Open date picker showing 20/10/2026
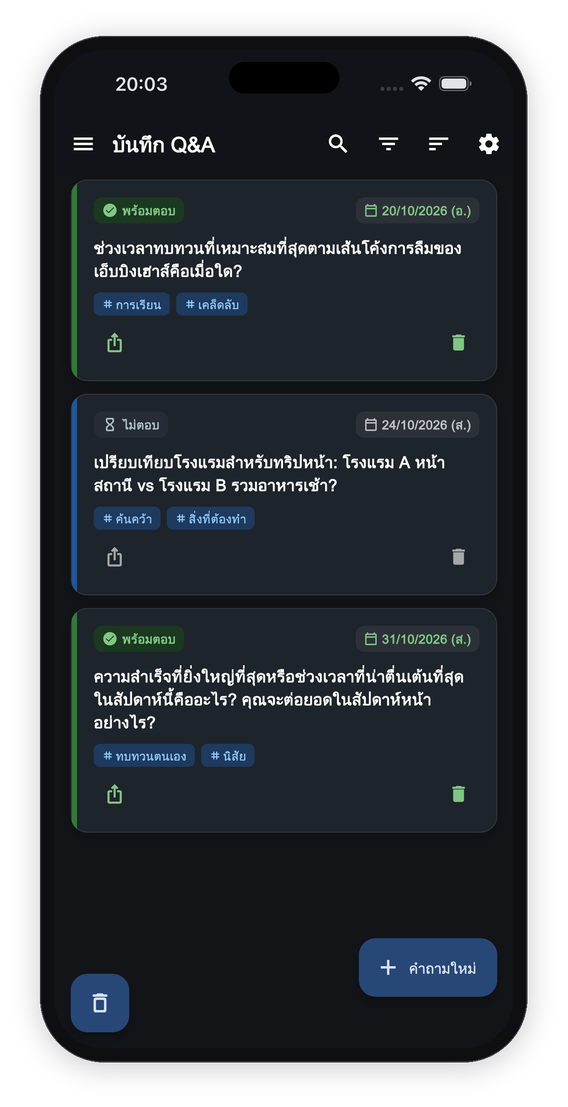The height and width of the screenshot is (1107, 568). click(x=418, y=210)
